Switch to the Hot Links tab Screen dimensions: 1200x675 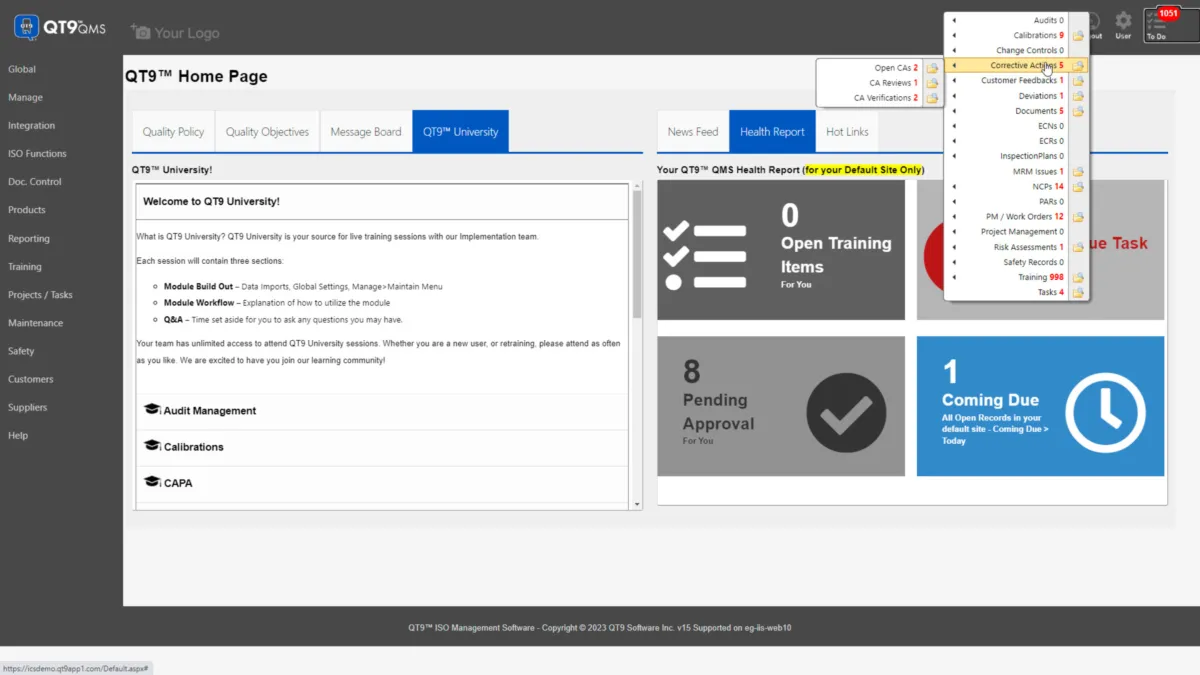[847, 132]
